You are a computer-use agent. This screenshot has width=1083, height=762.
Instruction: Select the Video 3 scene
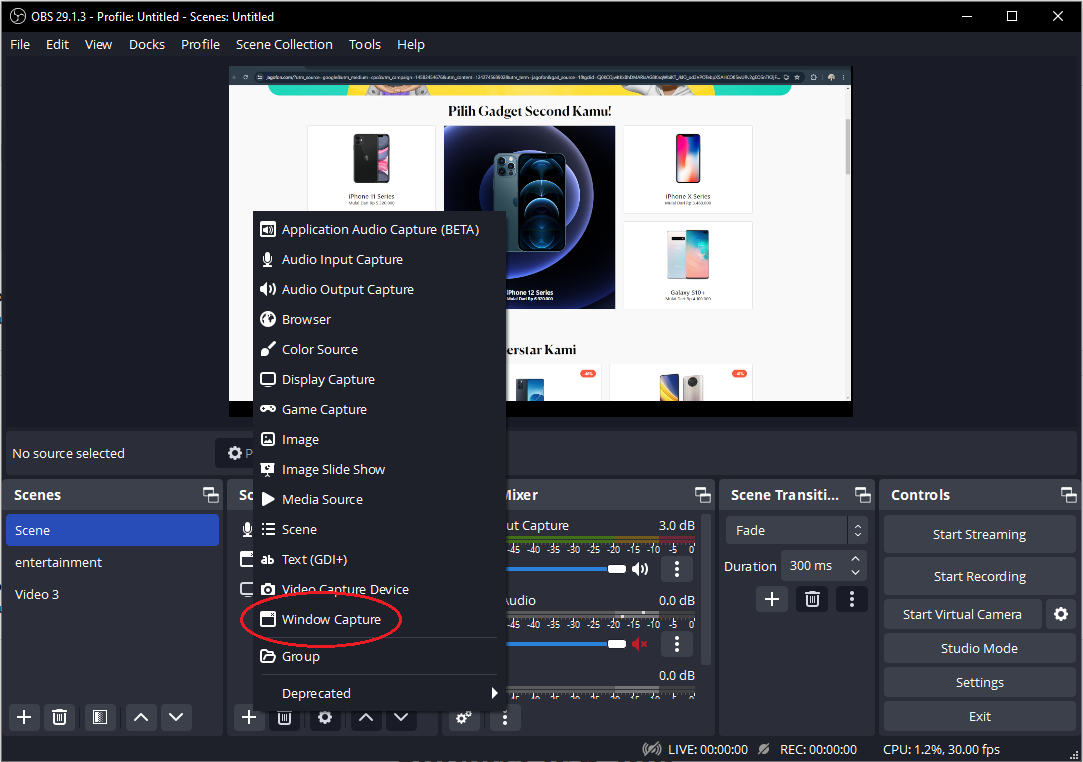click(x=112, y=594)
